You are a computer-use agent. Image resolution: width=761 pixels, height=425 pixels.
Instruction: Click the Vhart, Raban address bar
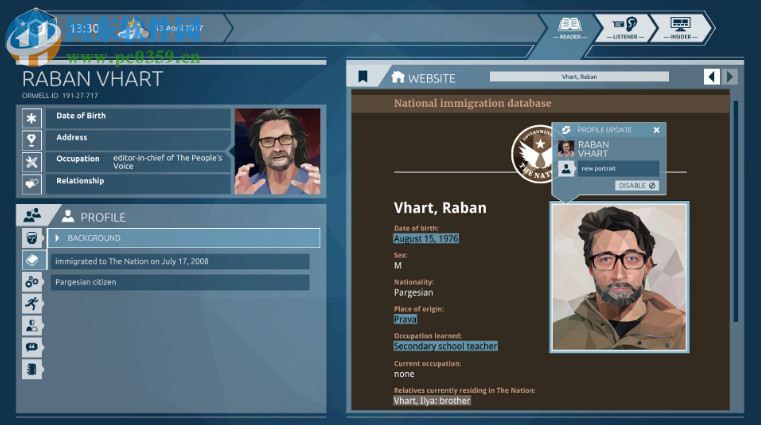(x=579, y=77)
